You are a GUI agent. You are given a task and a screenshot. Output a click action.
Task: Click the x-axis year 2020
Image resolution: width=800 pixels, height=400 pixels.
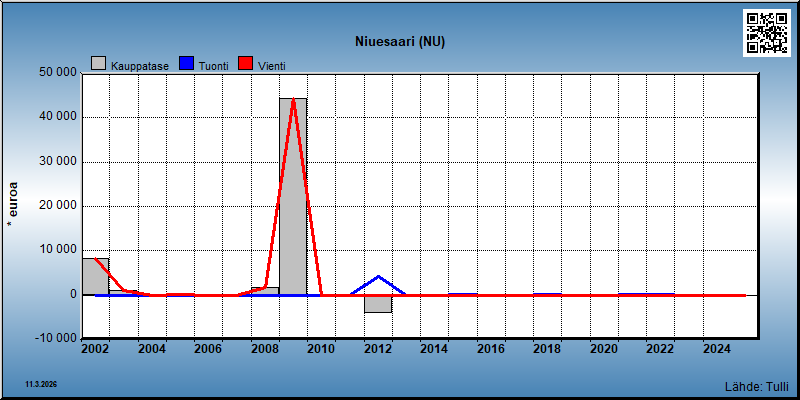click(604, 349)
